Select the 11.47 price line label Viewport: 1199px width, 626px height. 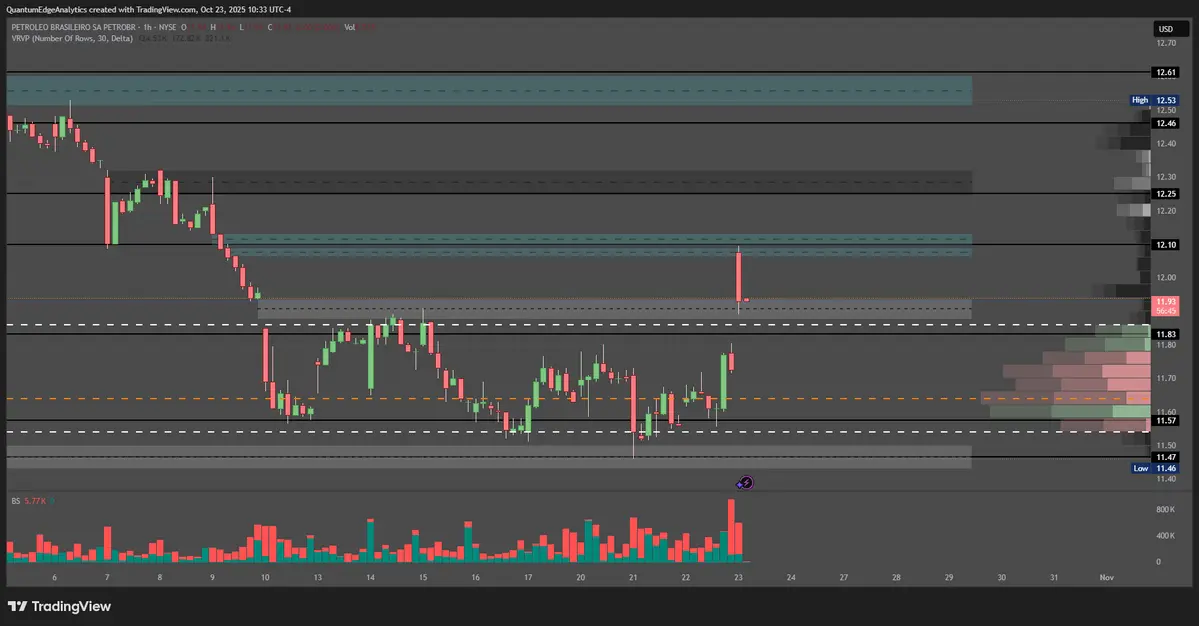[x=1166, y=457]
